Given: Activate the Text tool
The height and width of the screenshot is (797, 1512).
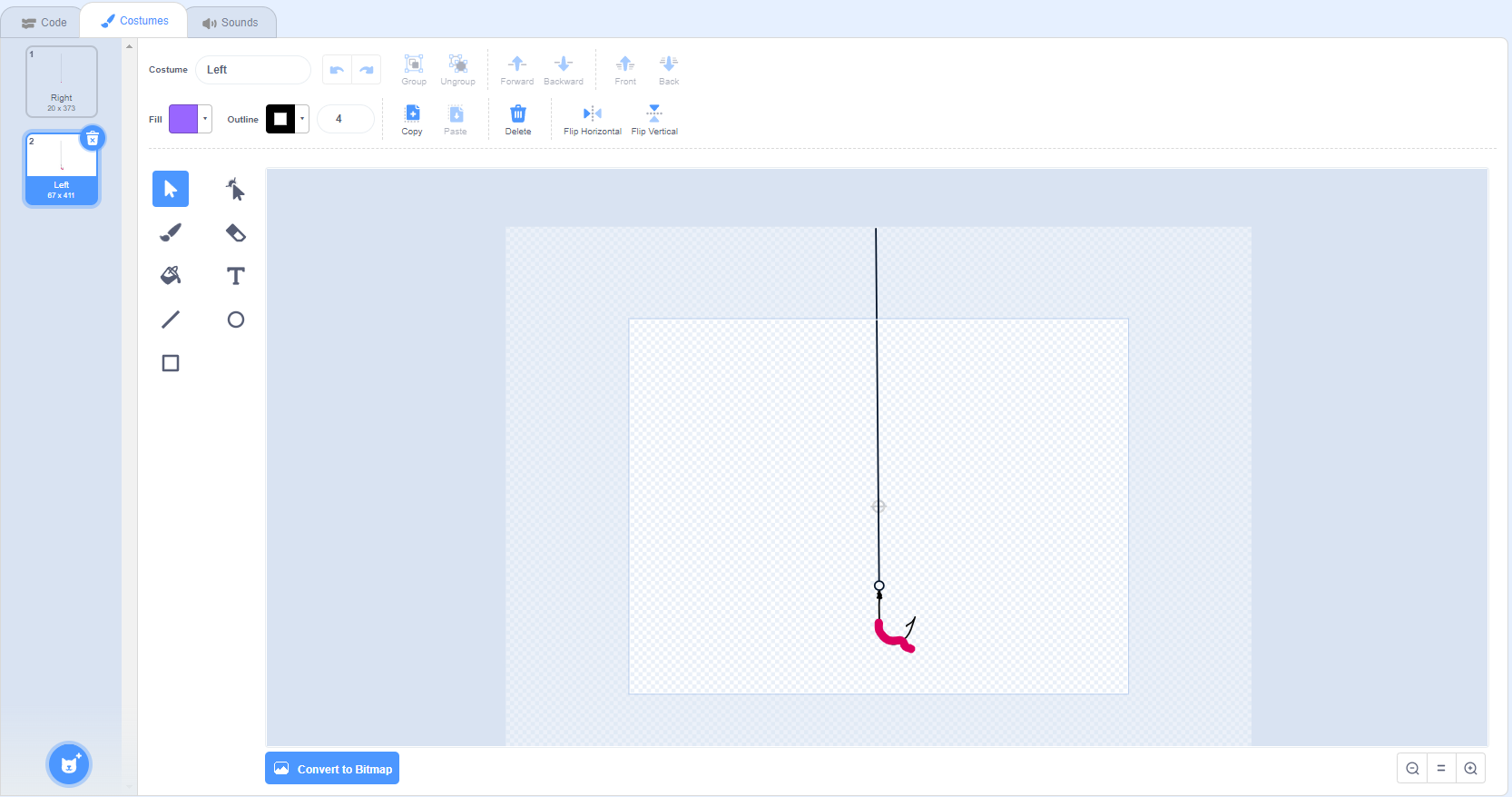Looking at the screenshot, I should tap(236, 276).
